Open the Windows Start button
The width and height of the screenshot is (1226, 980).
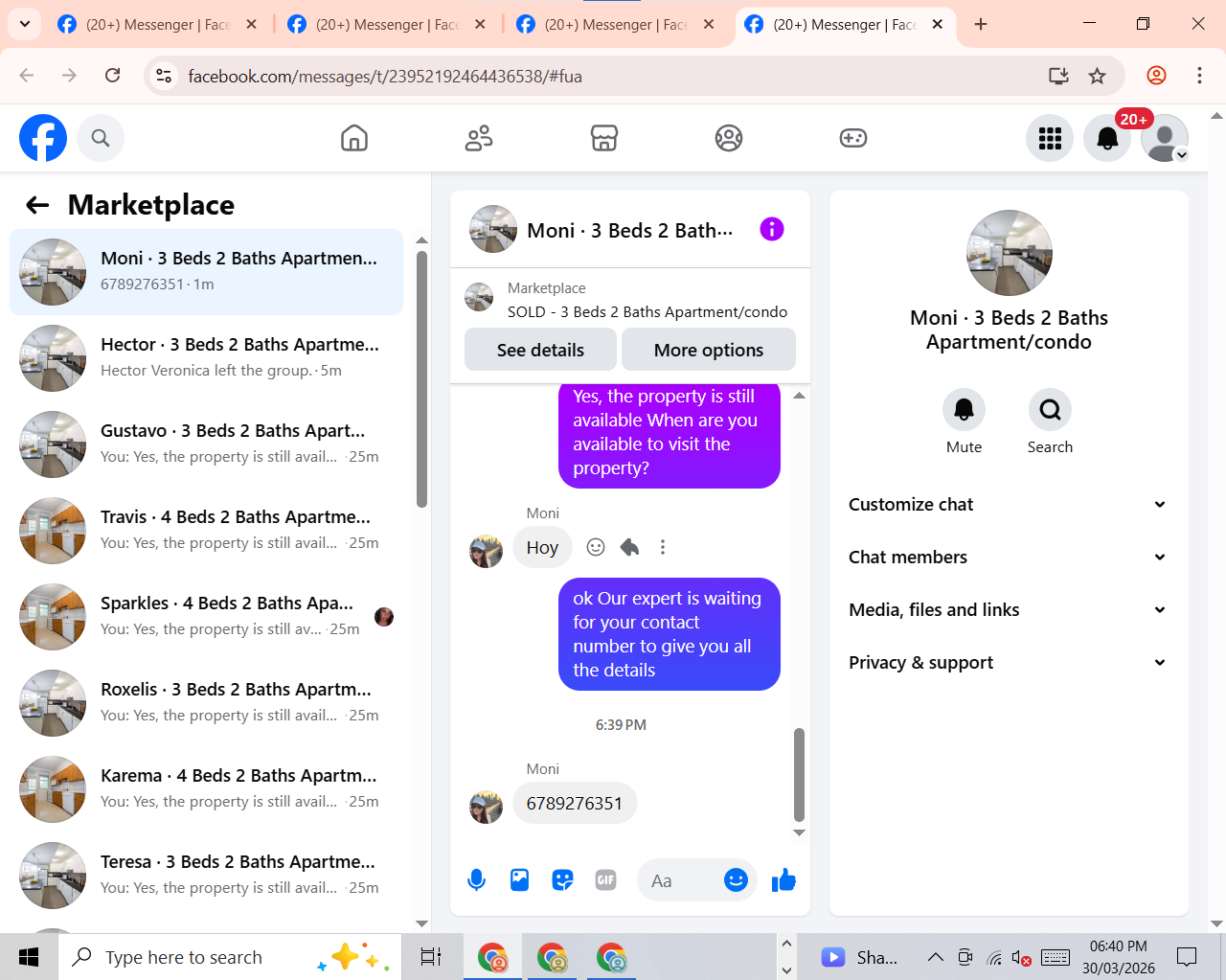[x=29, y=957]
